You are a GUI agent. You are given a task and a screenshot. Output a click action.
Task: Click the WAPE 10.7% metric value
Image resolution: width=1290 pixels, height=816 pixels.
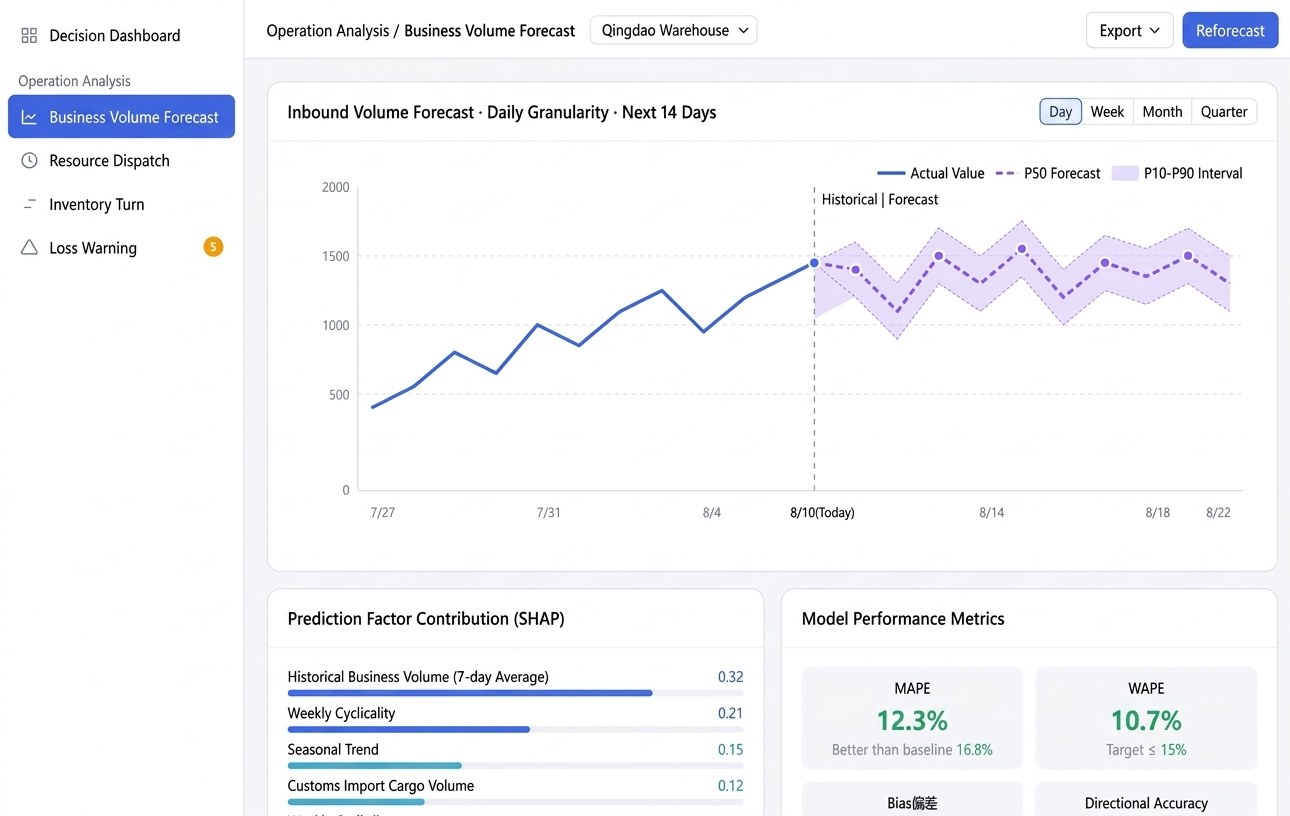[x=1146, y=720]
